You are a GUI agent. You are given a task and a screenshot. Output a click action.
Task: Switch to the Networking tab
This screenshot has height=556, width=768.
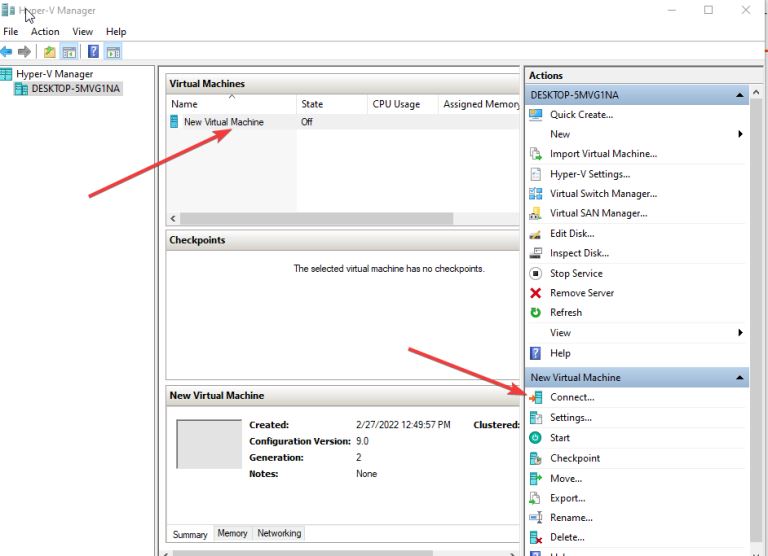point(279,533)
